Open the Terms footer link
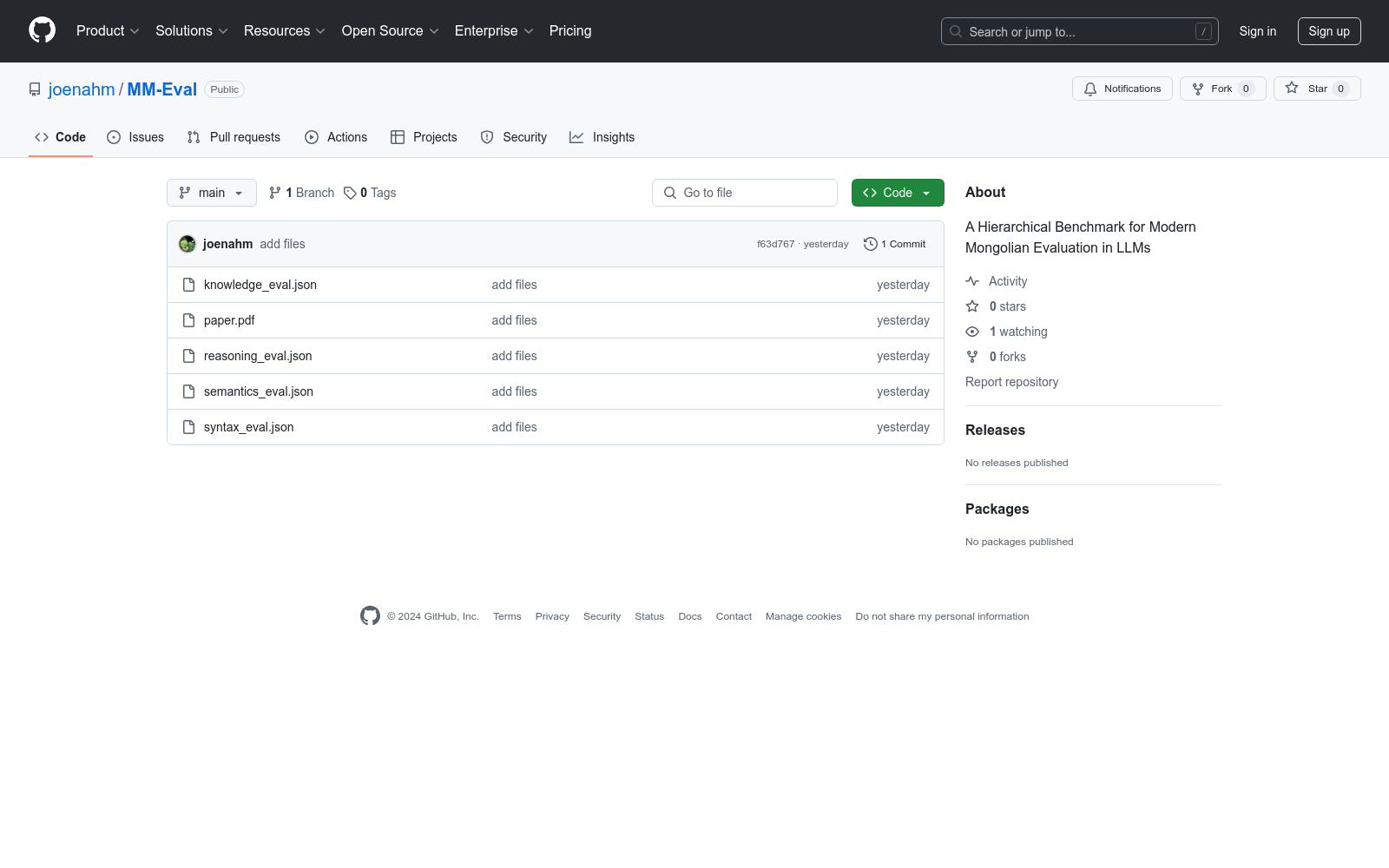 [507, 616]
